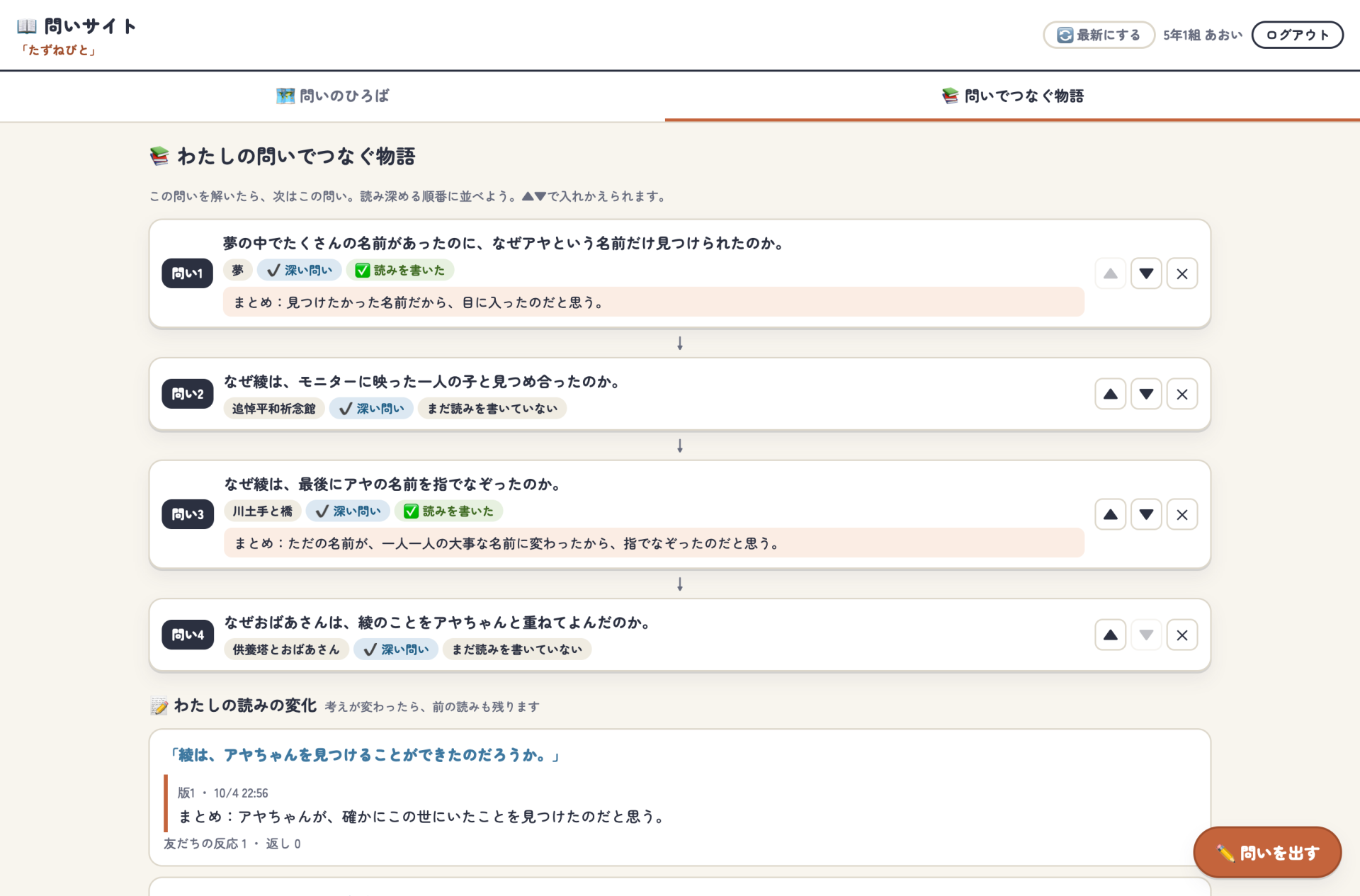Click 深い問い tag on 問い1
This screenshot has width=1360, height=896.
pyautogui.click(x=300, y=270)
